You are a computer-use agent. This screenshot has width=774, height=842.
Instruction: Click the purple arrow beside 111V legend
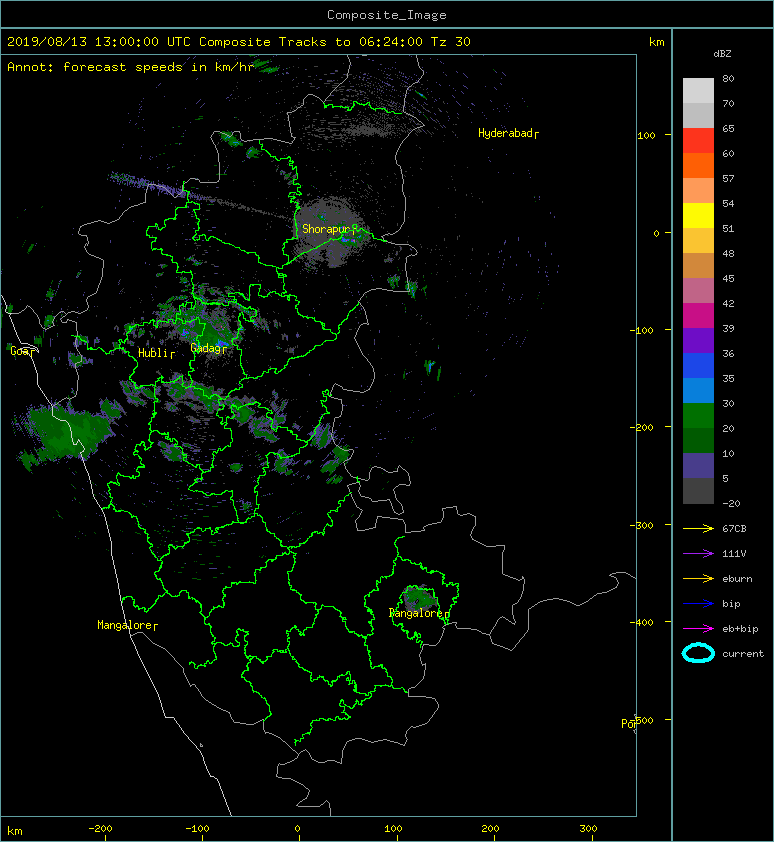pyautogui.click(x=698, y=554)
